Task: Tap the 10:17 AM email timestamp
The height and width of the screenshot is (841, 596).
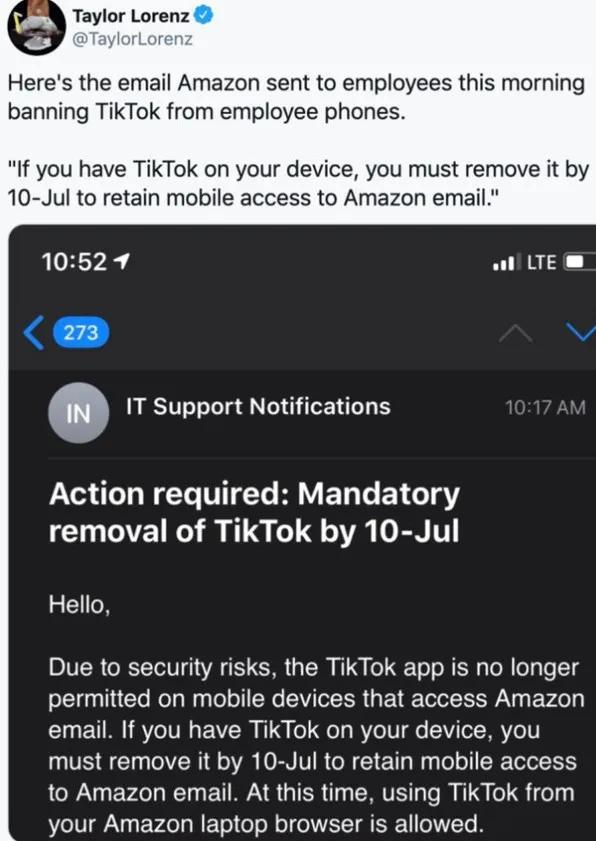Action: pos(545,408)
